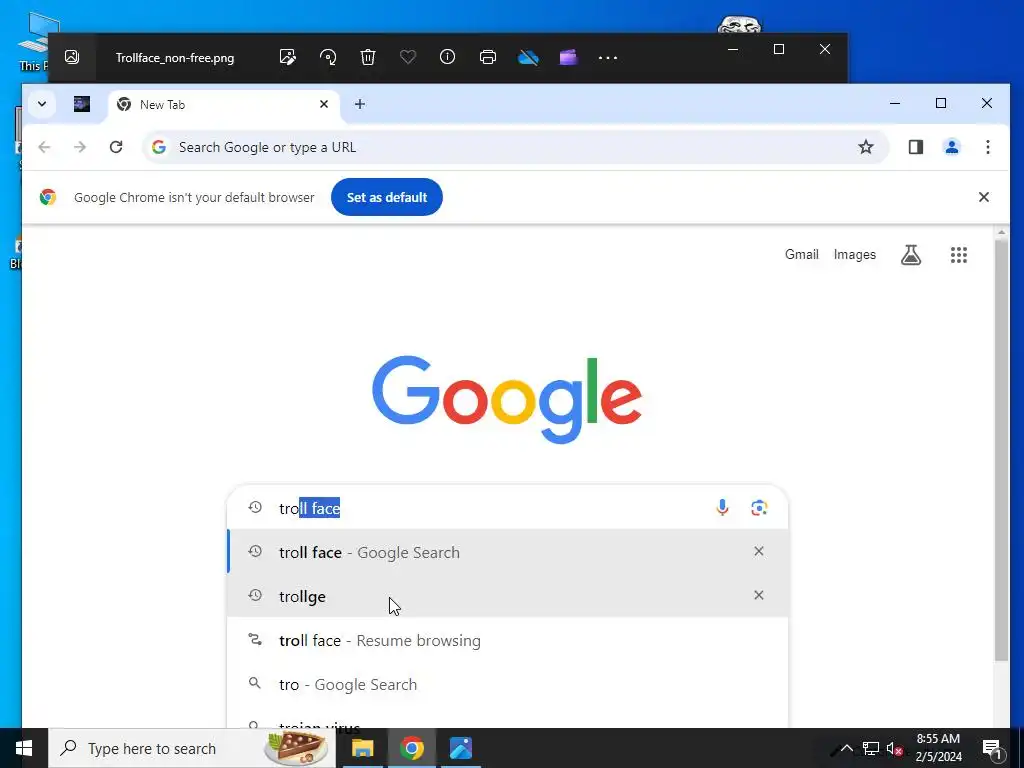1024x768 pixels.
Task: Select 'tro - Google Search' suggestion
Action: click(x=507, y=684)
